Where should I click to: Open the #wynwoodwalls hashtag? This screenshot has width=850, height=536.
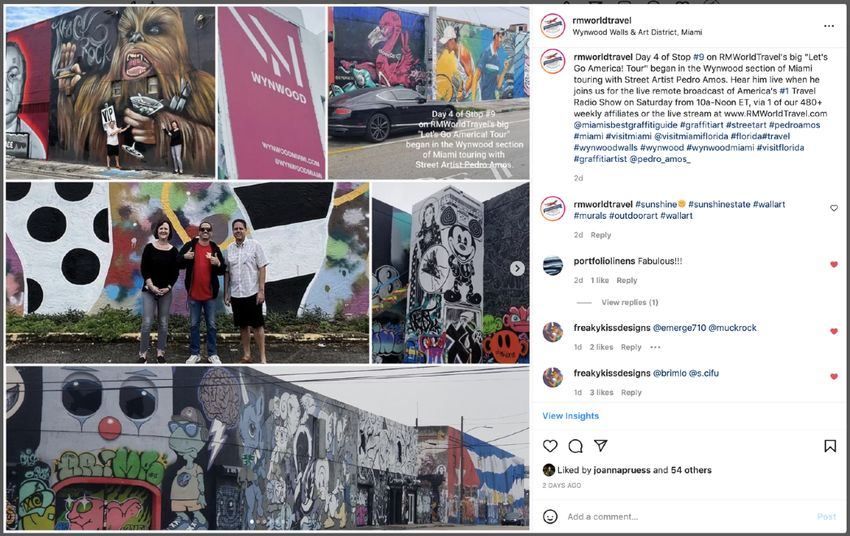click(606, 147)
